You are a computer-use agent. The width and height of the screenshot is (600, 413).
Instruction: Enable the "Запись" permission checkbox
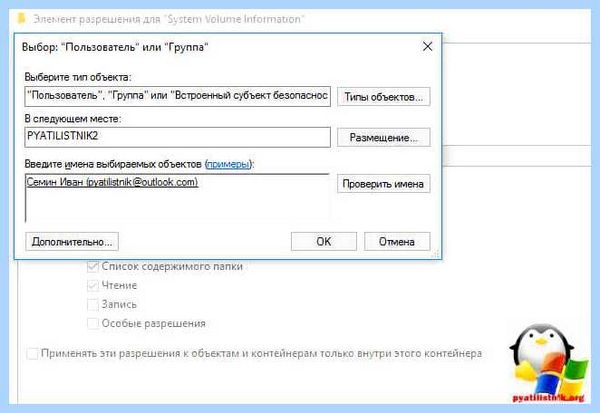coord(93,305)
